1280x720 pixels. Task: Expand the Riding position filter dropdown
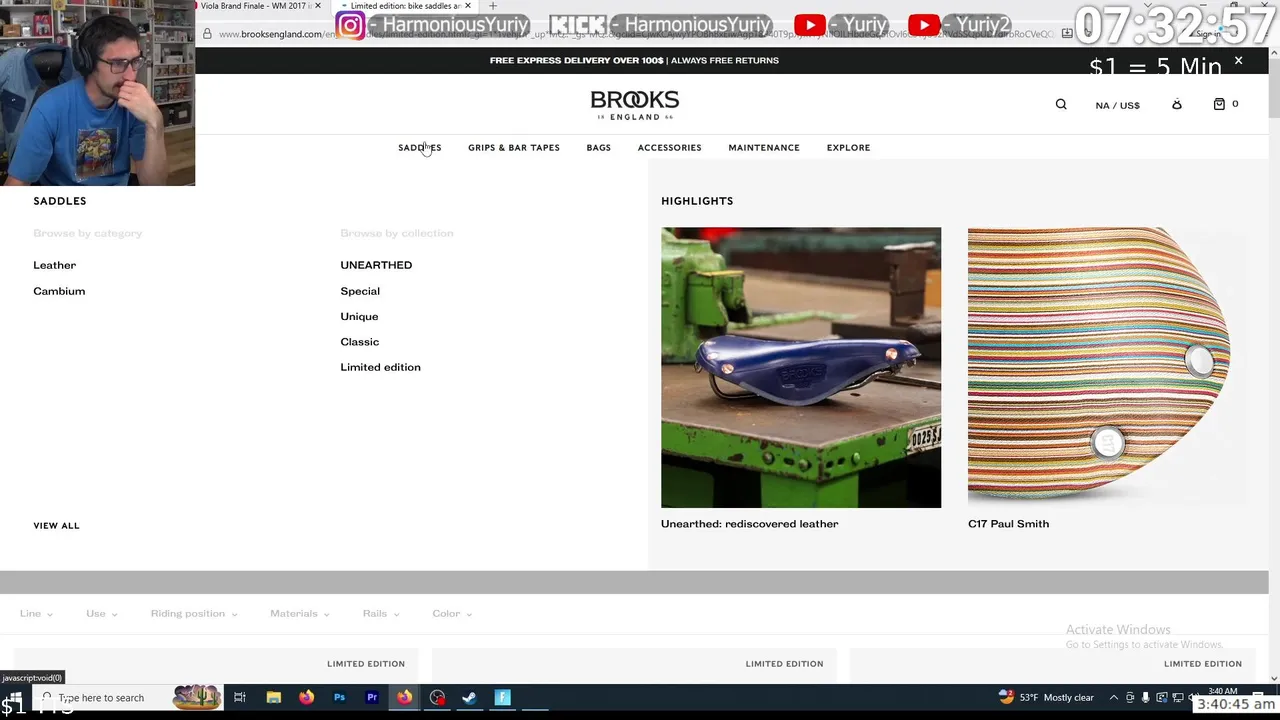[x=194, y=613]
